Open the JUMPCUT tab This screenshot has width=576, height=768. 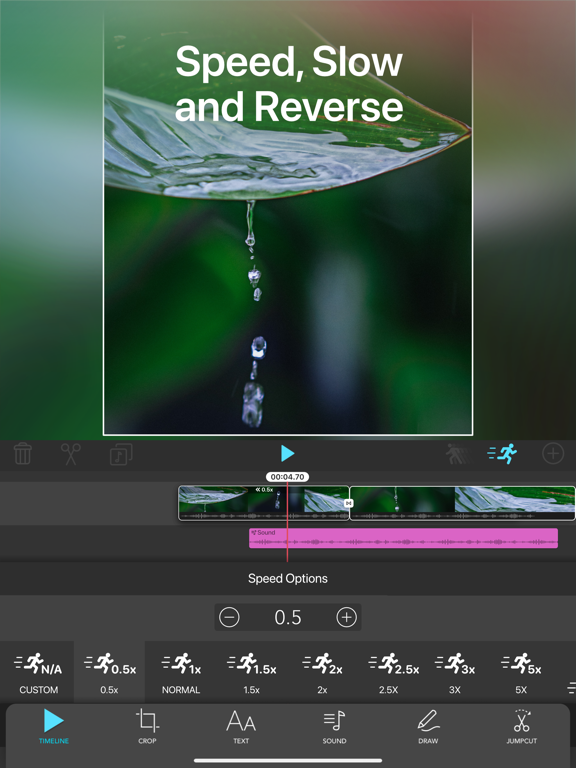pos(522,726)
